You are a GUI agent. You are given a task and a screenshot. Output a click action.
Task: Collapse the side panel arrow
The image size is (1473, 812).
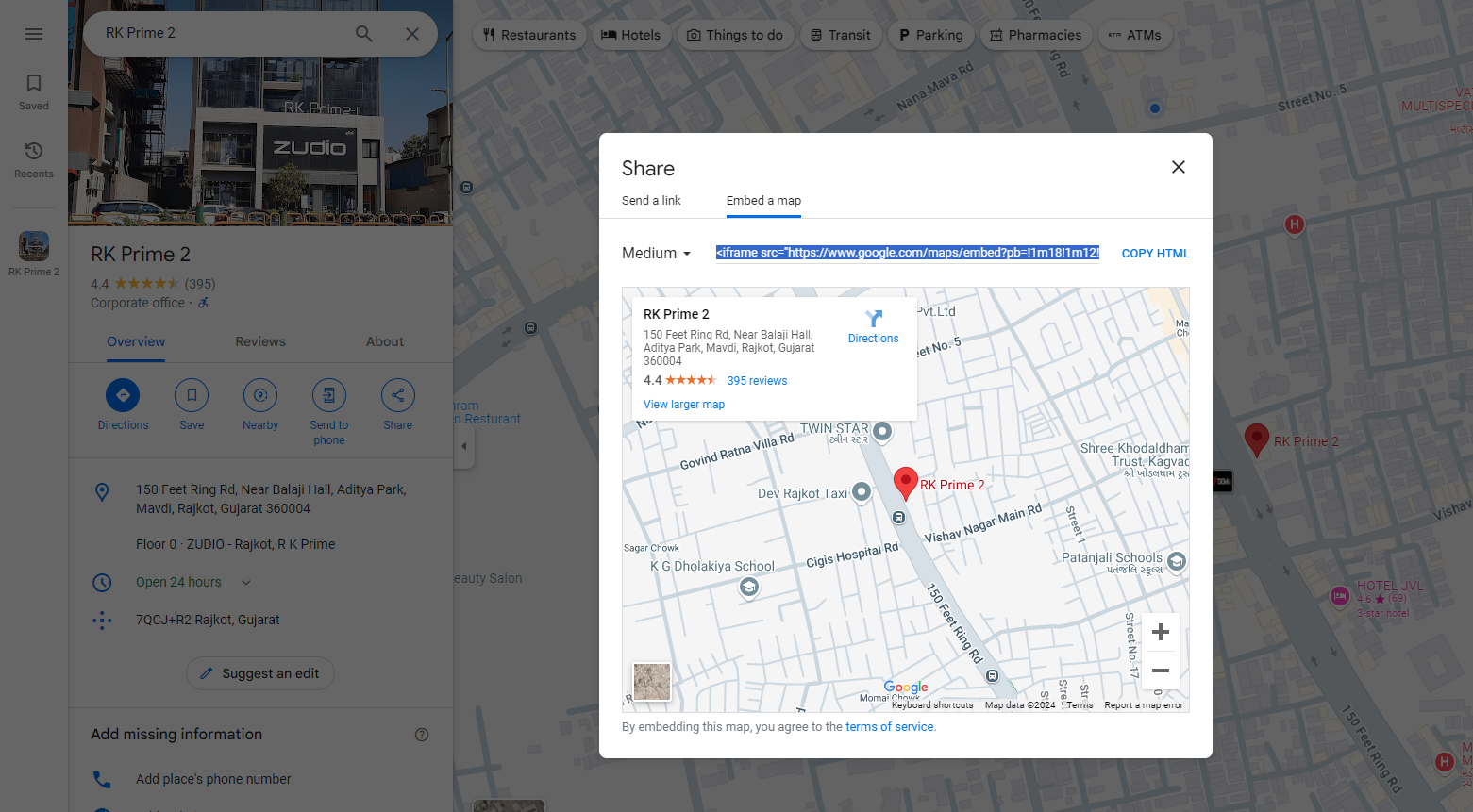(463, 446)
